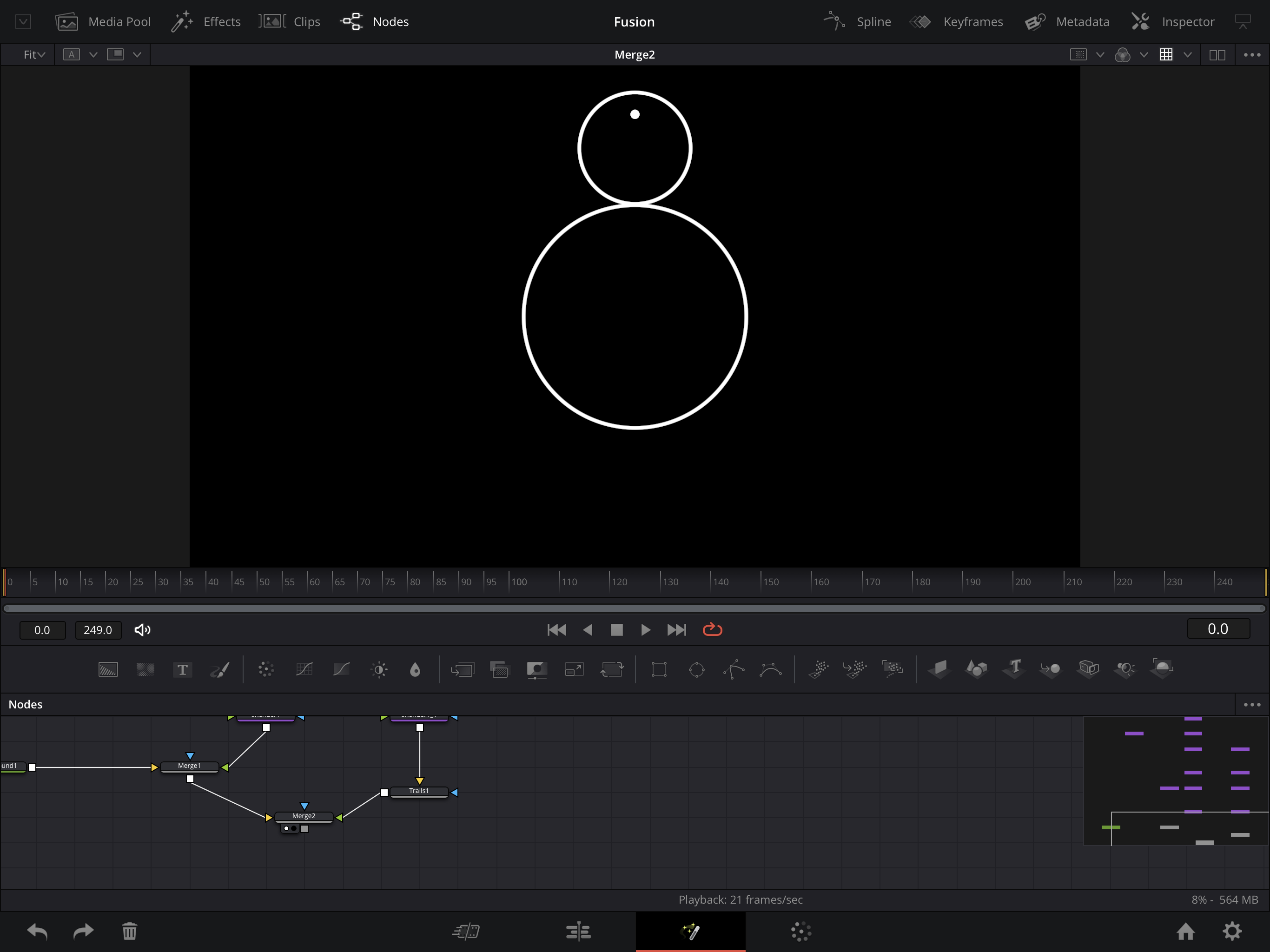Add an Ellipse mask node
Viewport: 1270px width, 952px height.
point(696,669)
